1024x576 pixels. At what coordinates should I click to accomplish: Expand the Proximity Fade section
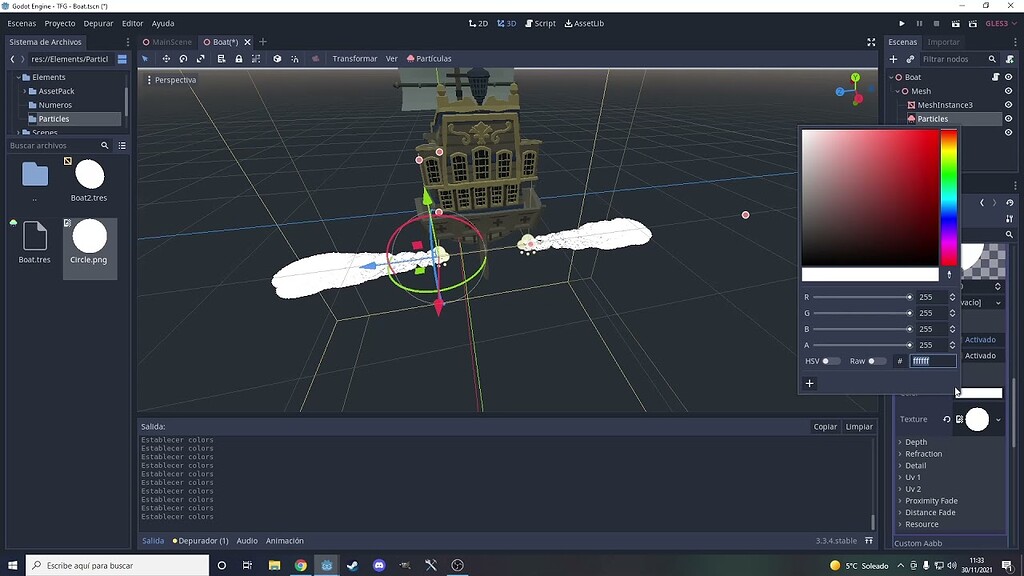931,501
